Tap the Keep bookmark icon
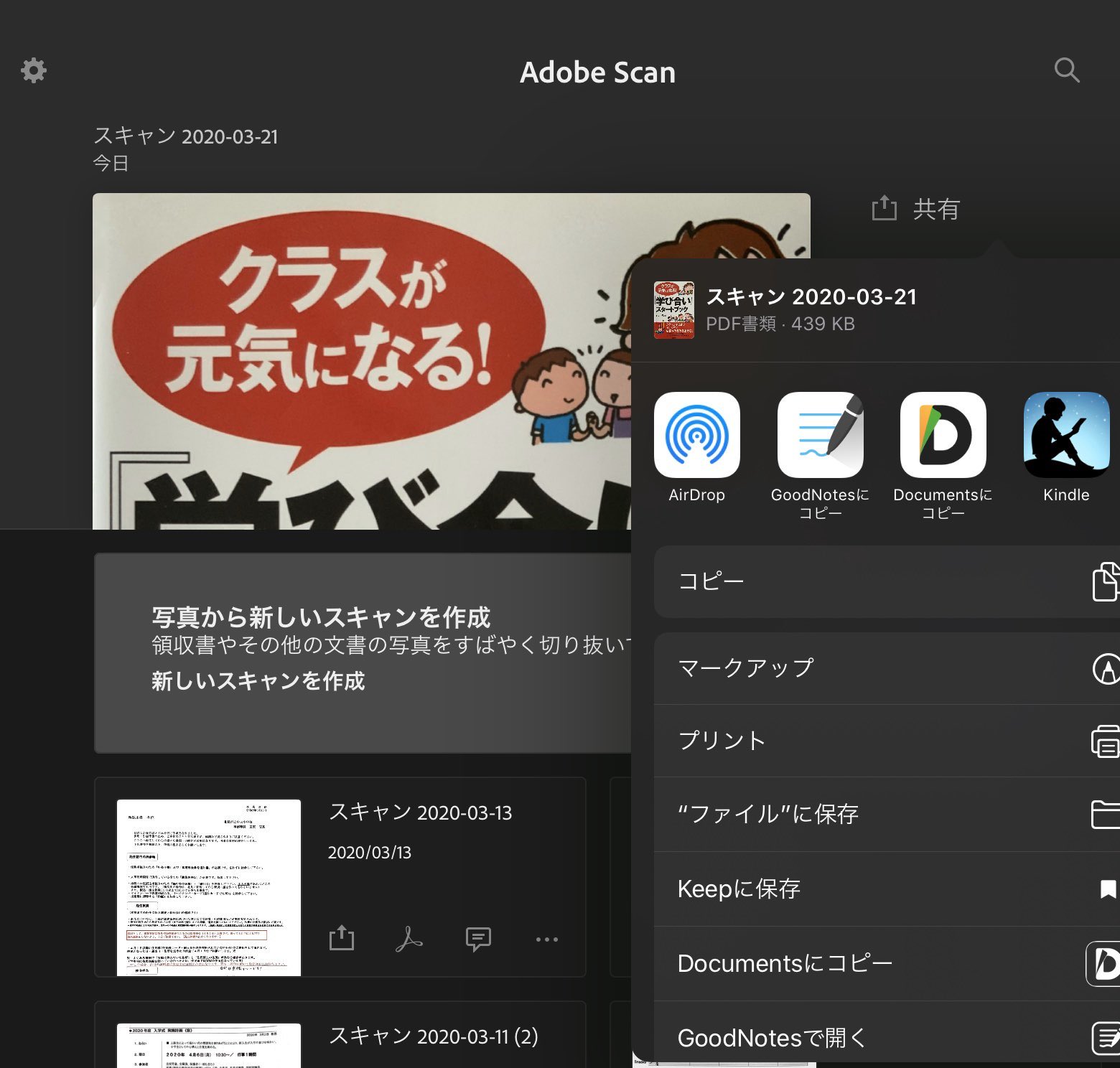 pyautogui.click(x=1109, y=889)
